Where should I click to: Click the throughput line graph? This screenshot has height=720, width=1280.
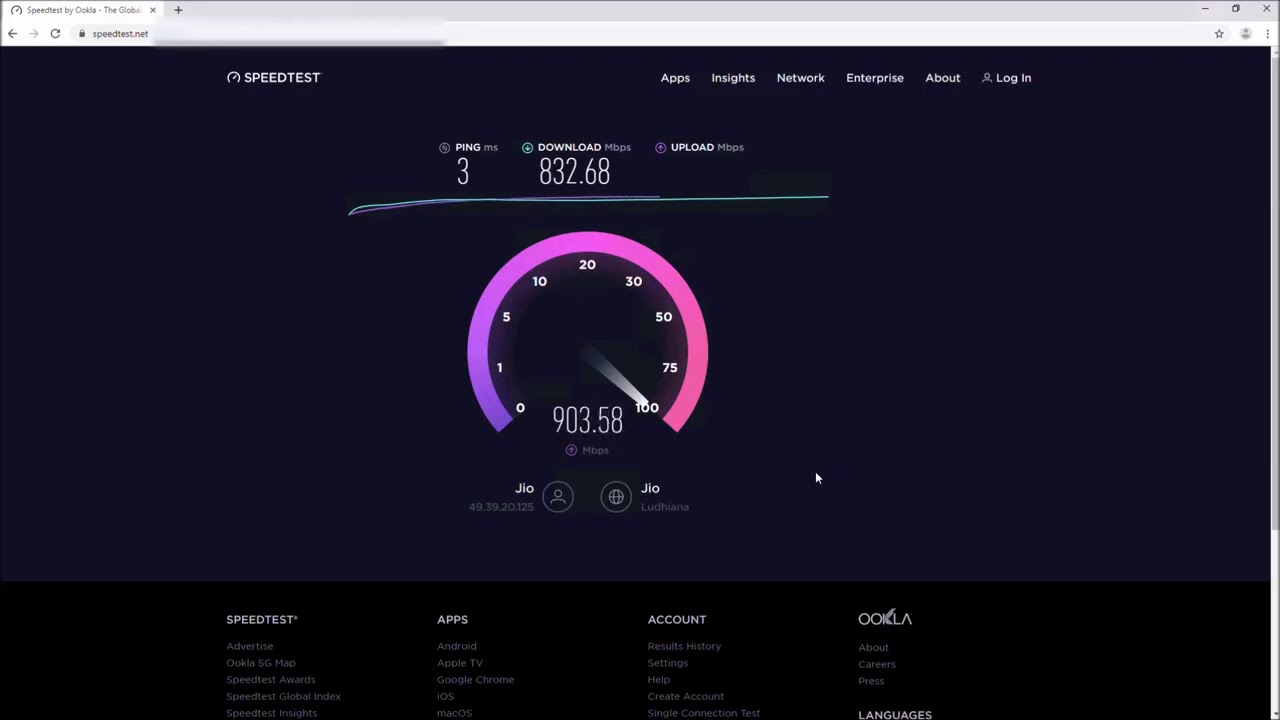pos(588,203)
